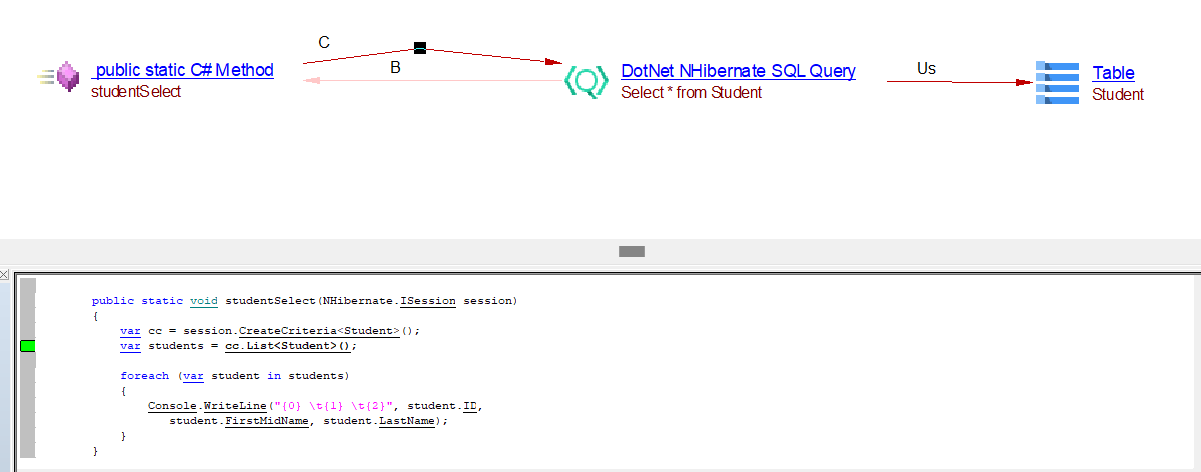1201x472 pixels.
Task: Click the underlined cc.List<Student>() call
Action: 290,346
